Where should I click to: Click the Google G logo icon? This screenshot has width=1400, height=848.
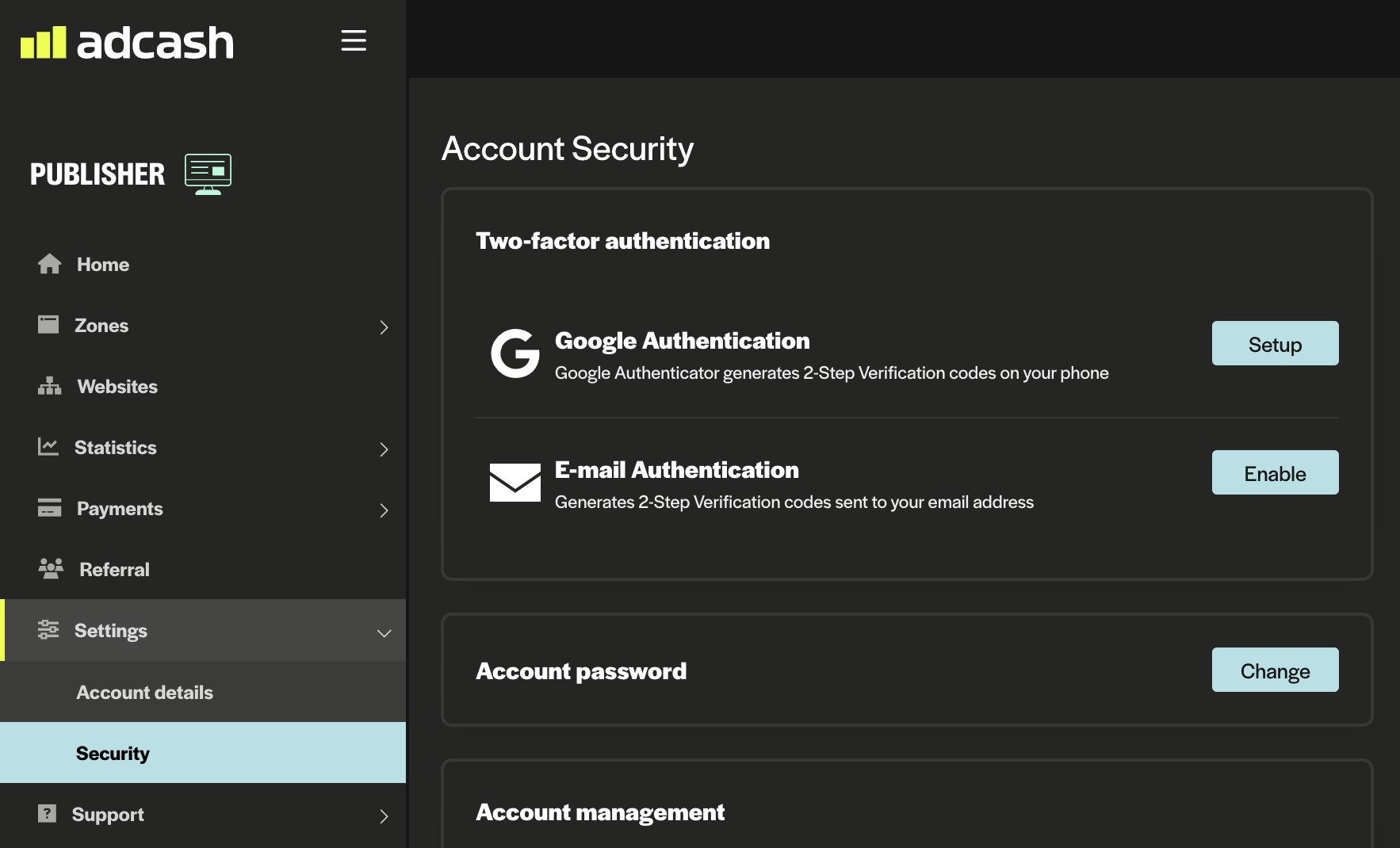514,353
